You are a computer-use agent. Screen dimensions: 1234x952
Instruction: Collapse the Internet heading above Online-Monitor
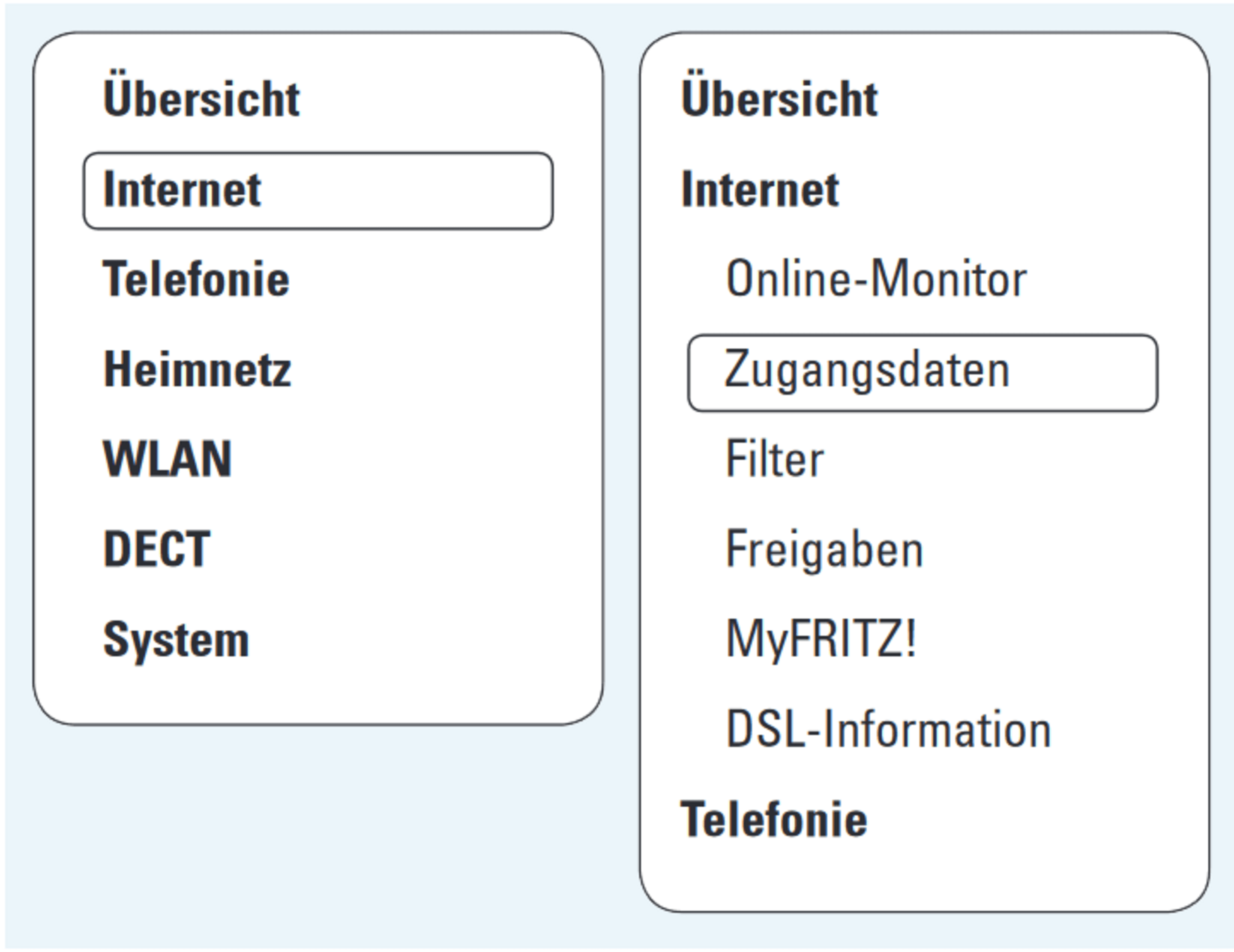[760, 189]
